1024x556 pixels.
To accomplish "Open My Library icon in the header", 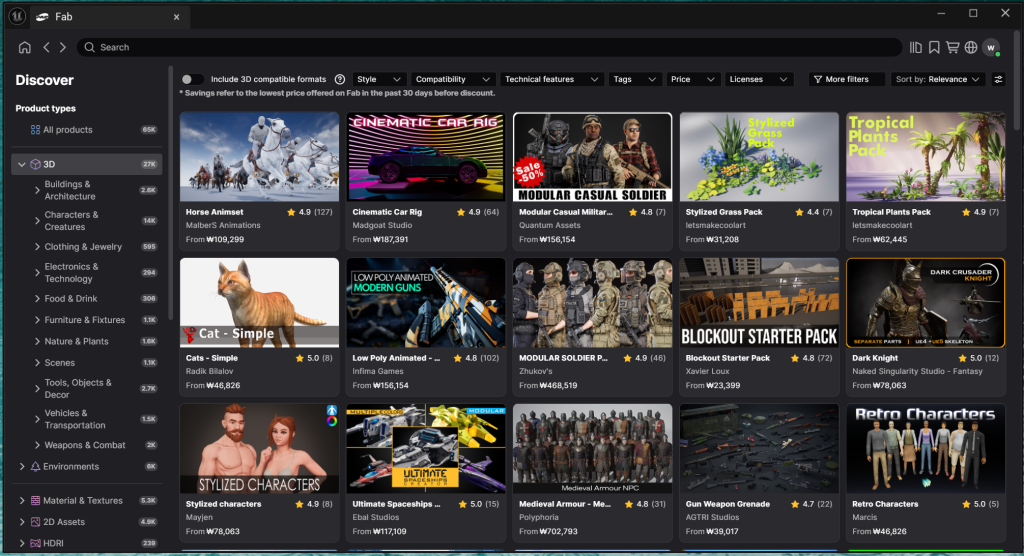I will coord(916,47).
